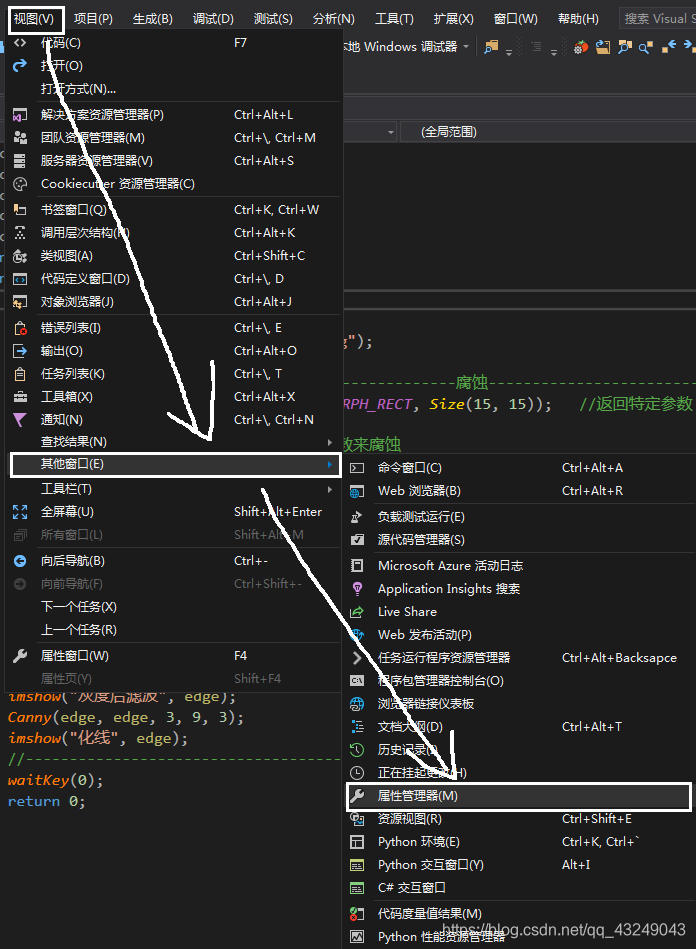Select 属性管理器(M) entry
This screenshot has height=949, width=696.
pyautogui.click(x=519, y=796)
